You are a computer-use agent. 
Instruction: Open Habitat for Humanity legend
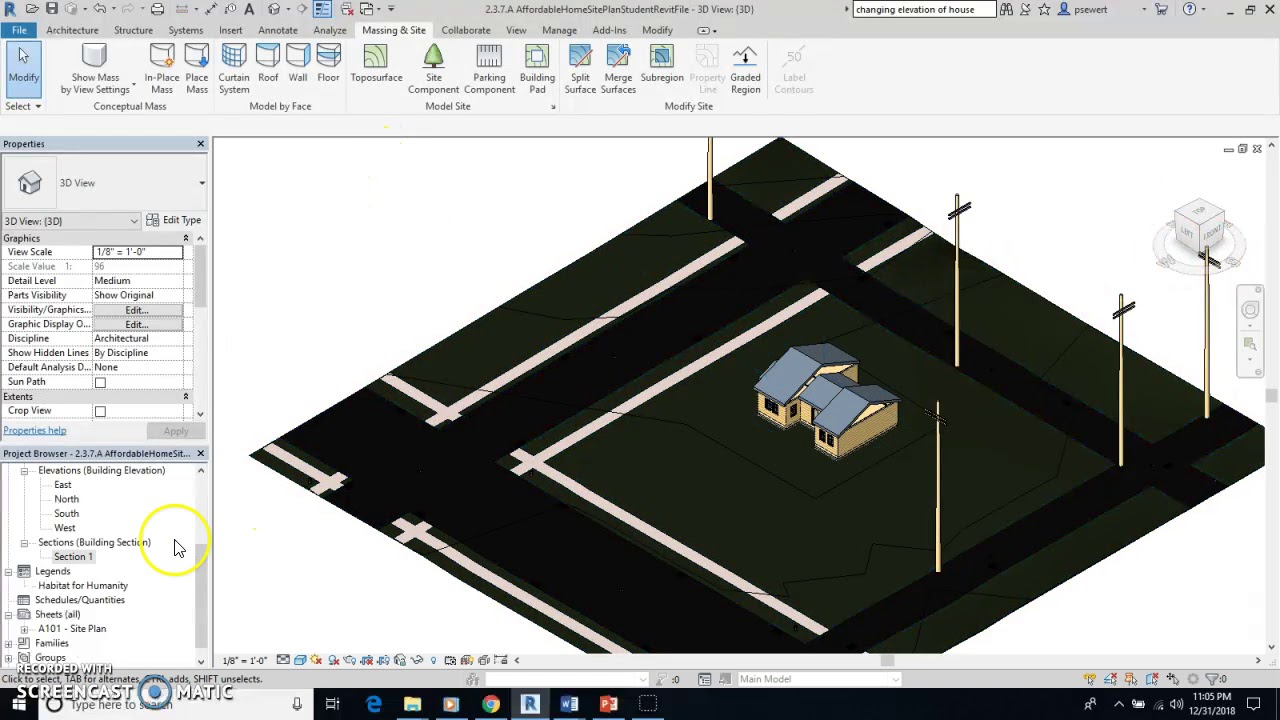83,586
